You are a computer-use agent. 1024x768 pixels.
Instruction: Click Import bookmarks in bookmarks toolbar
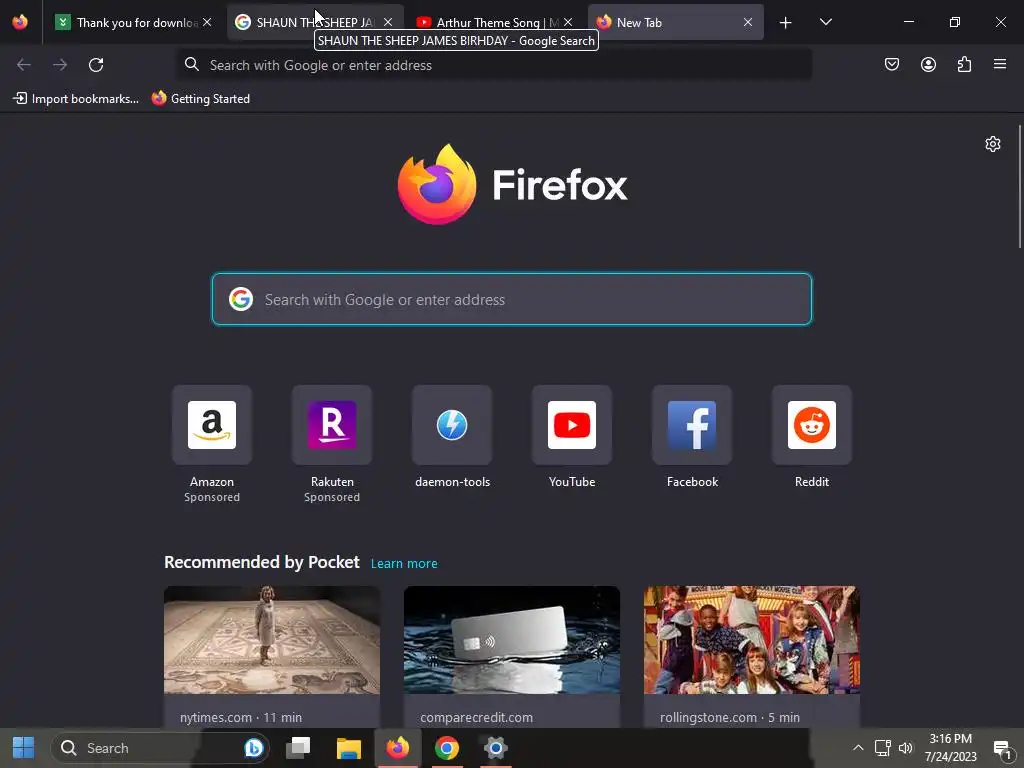[76, 99]
